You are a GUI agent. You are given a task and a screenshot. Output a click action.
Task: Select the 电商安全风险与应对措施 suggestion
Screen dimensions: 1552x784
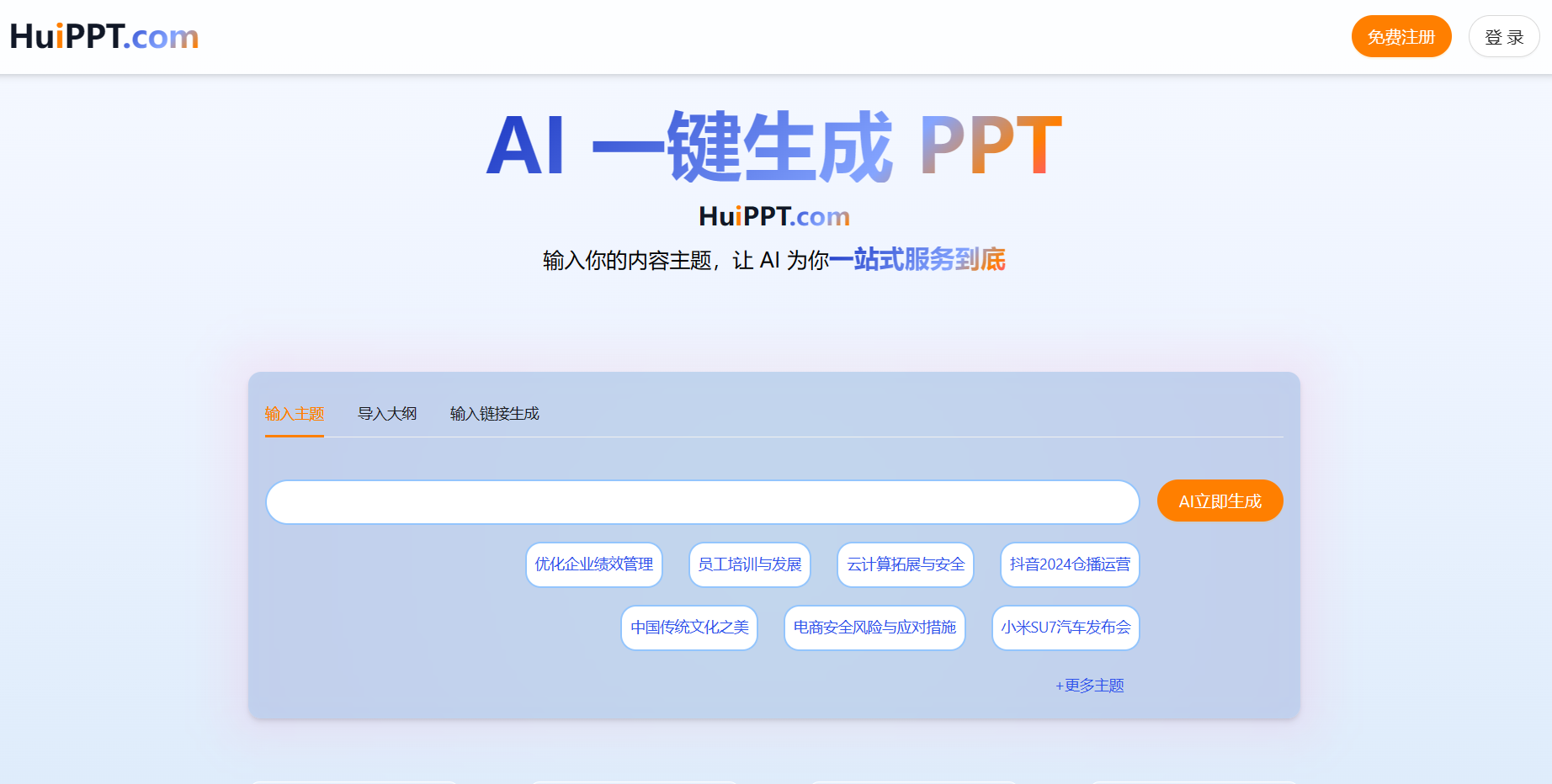[874, 628]
